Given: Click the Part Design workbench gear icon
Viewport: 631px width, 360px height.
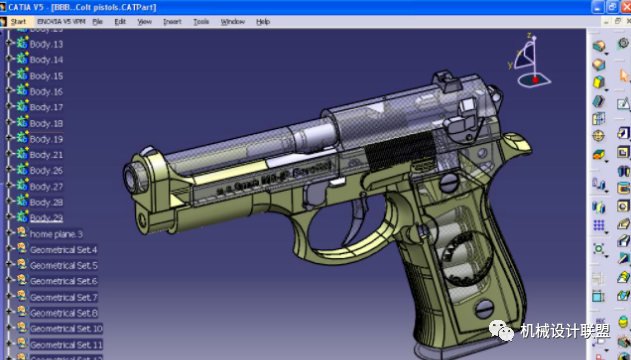Looking at the screenshot, I should coord(623,42).
